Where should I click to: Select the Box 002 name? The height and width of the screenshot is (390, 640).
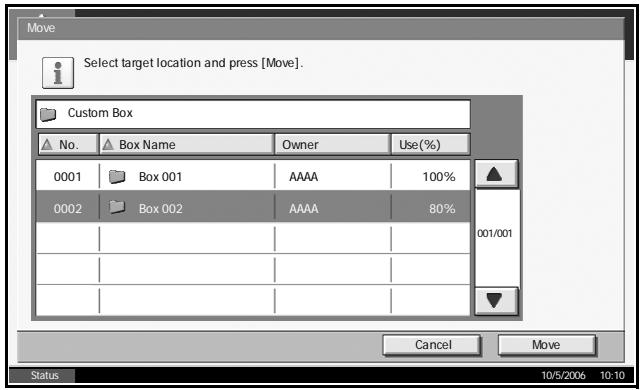(160, 208)
